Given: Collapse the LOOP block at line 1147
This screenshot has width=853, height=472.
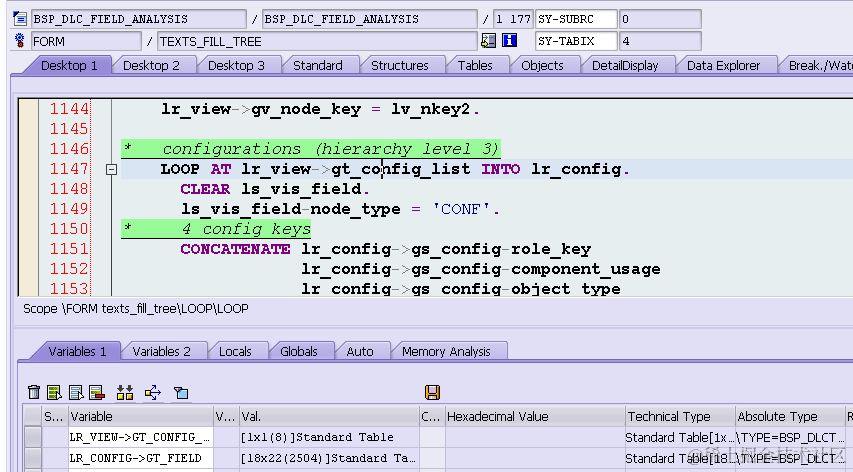Looking at the screenshot, I should coord(111,170).
